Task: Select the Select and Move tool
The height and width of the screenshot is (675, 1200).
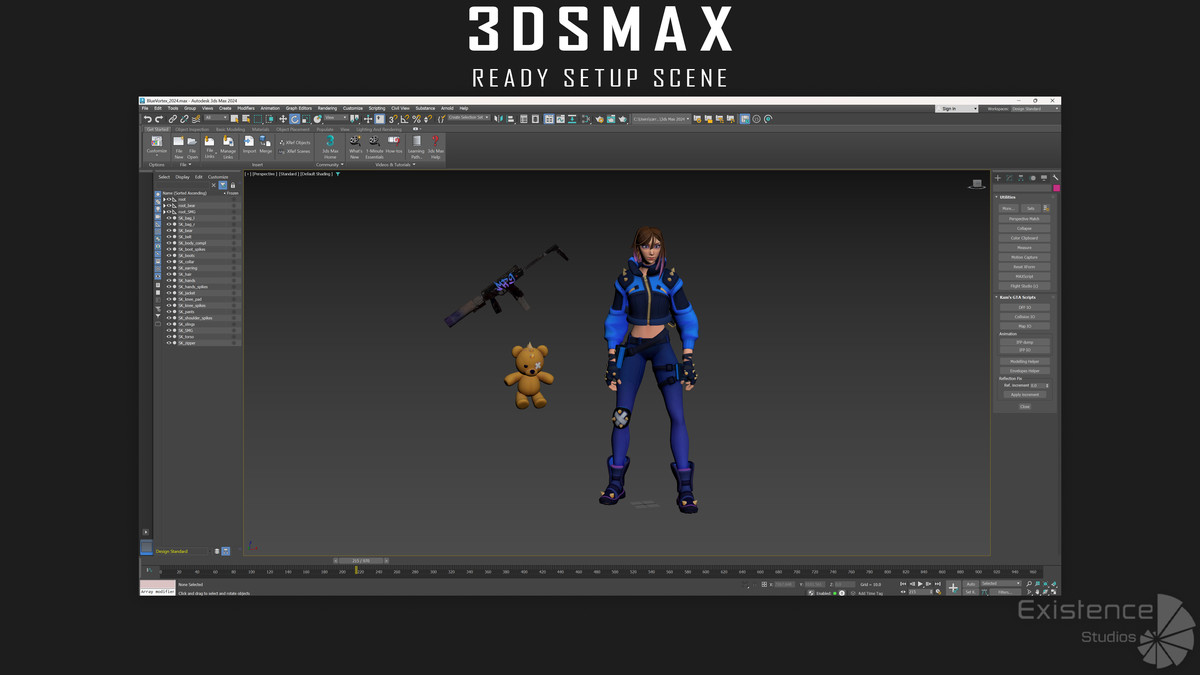Action: pyautogui.click(x=284, y=119)
